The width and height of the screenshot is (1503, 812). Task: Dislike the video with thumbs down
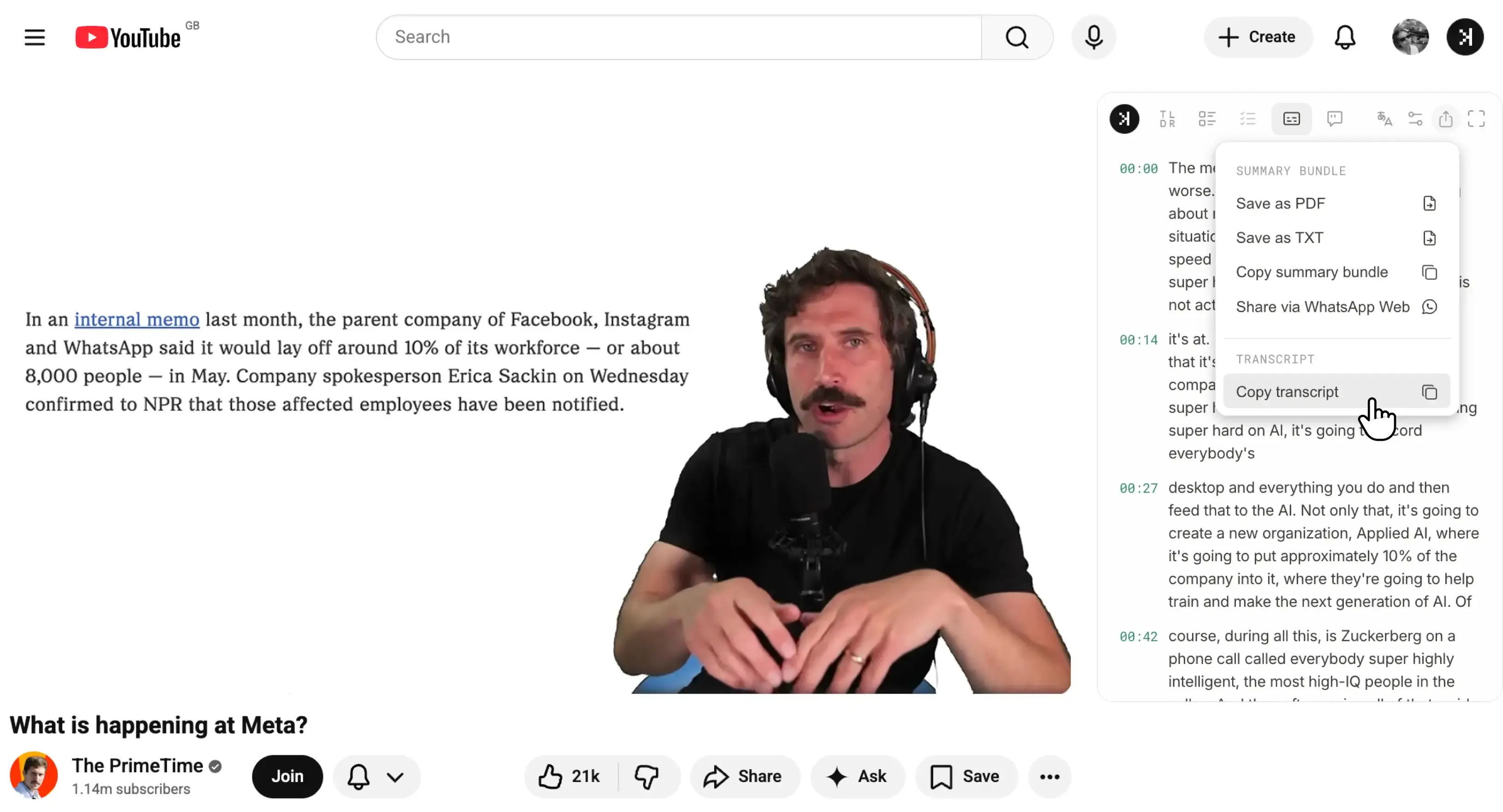pos(647,776)
